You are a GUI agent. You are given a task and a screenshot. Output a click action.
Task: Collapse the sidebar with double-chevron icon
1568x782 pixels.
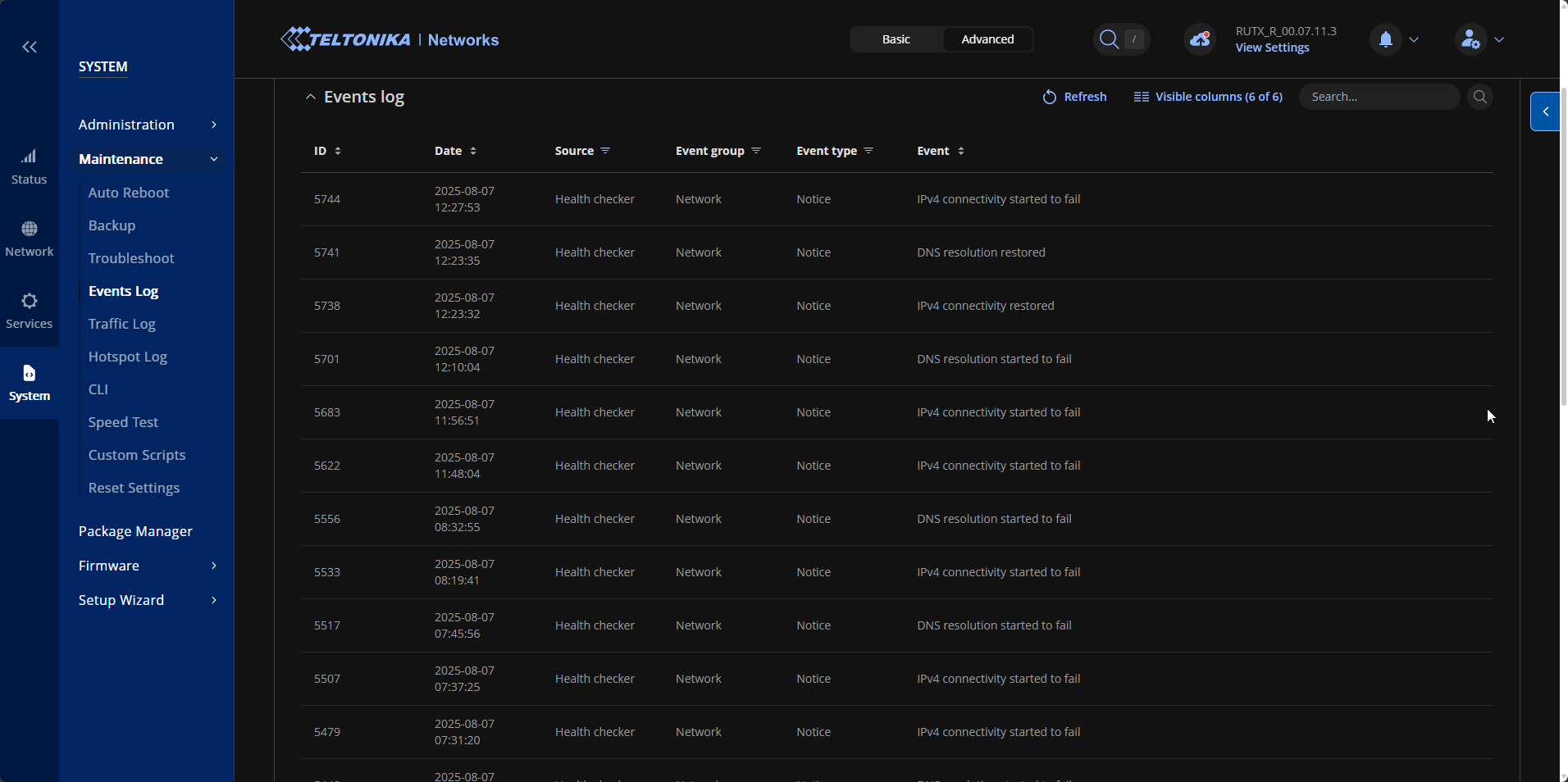pos(30,48)
